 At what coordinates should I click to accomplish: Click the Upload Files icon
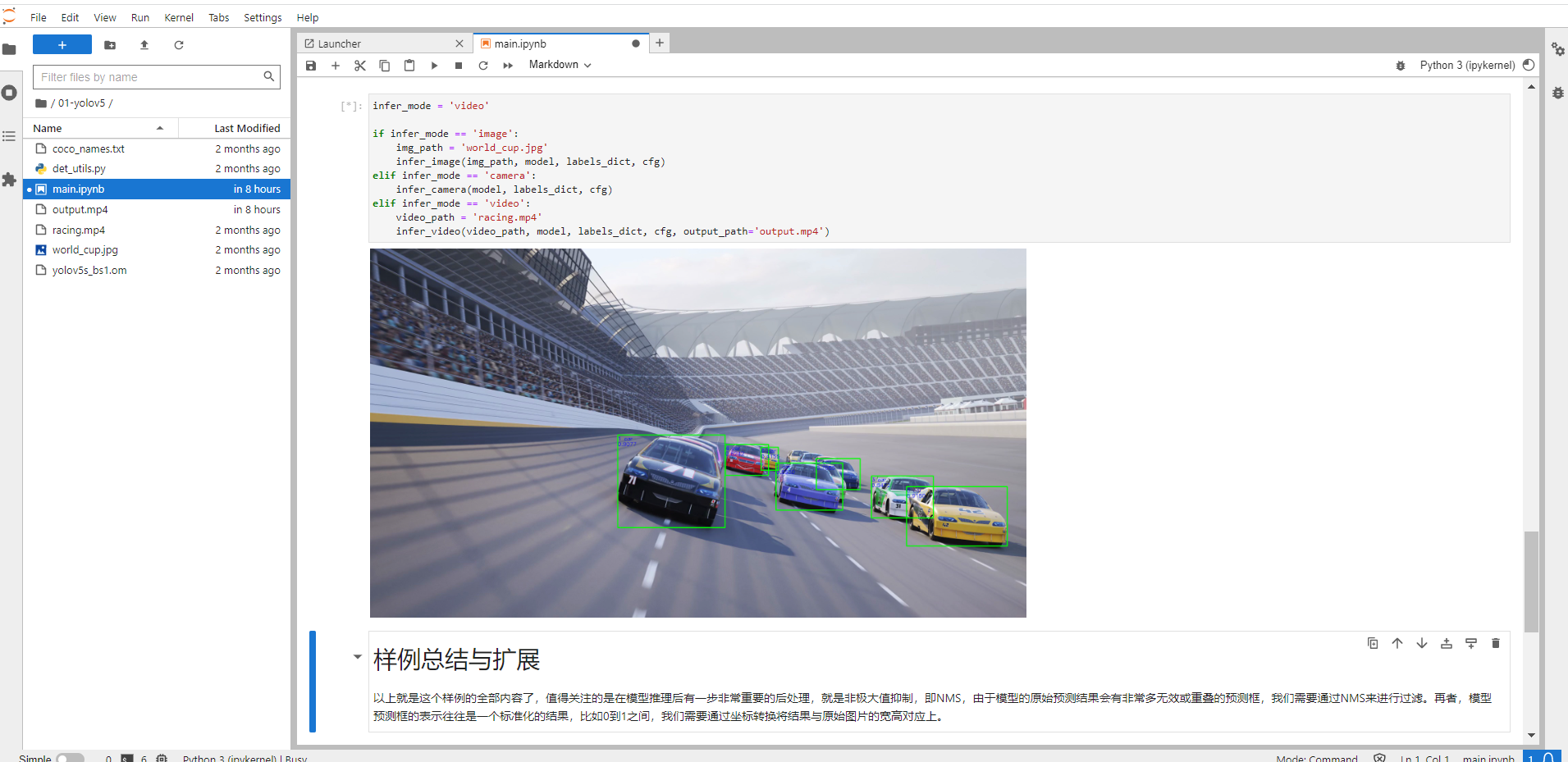click(x=144, y=45)
